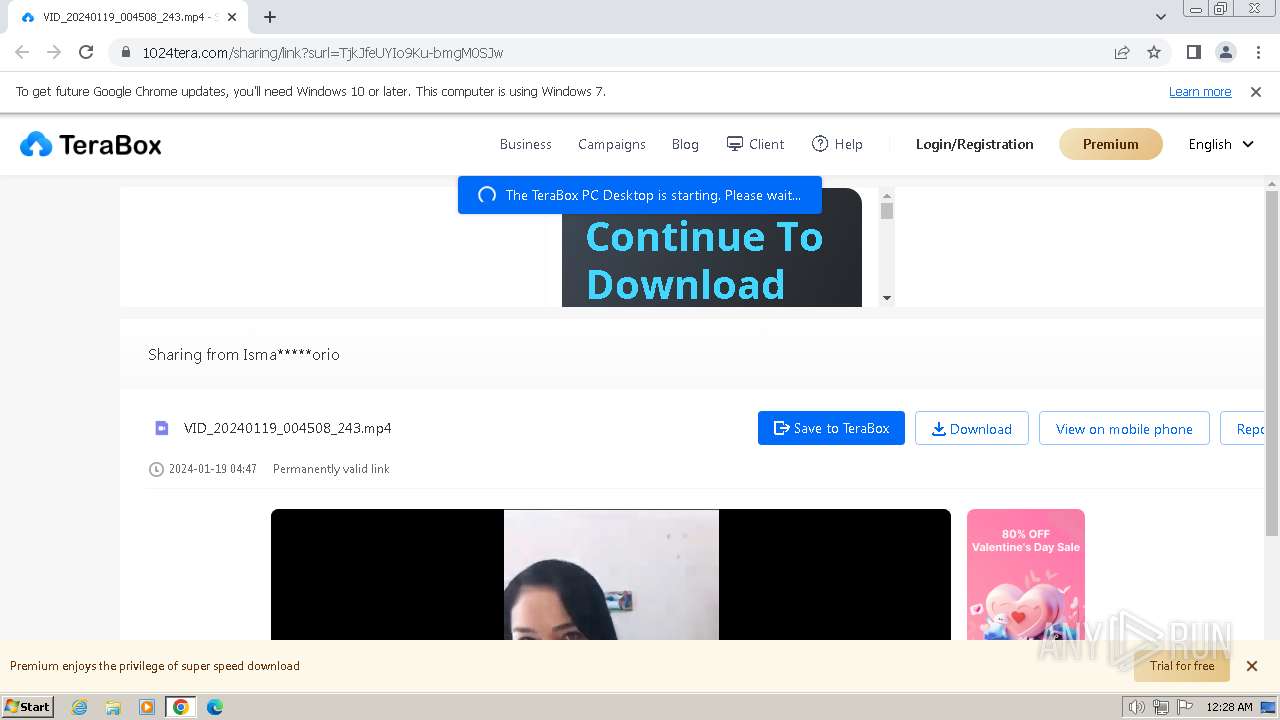Click the Download button
The height and width of the screenshot is (720, 1280).
(x=972, y=428)
